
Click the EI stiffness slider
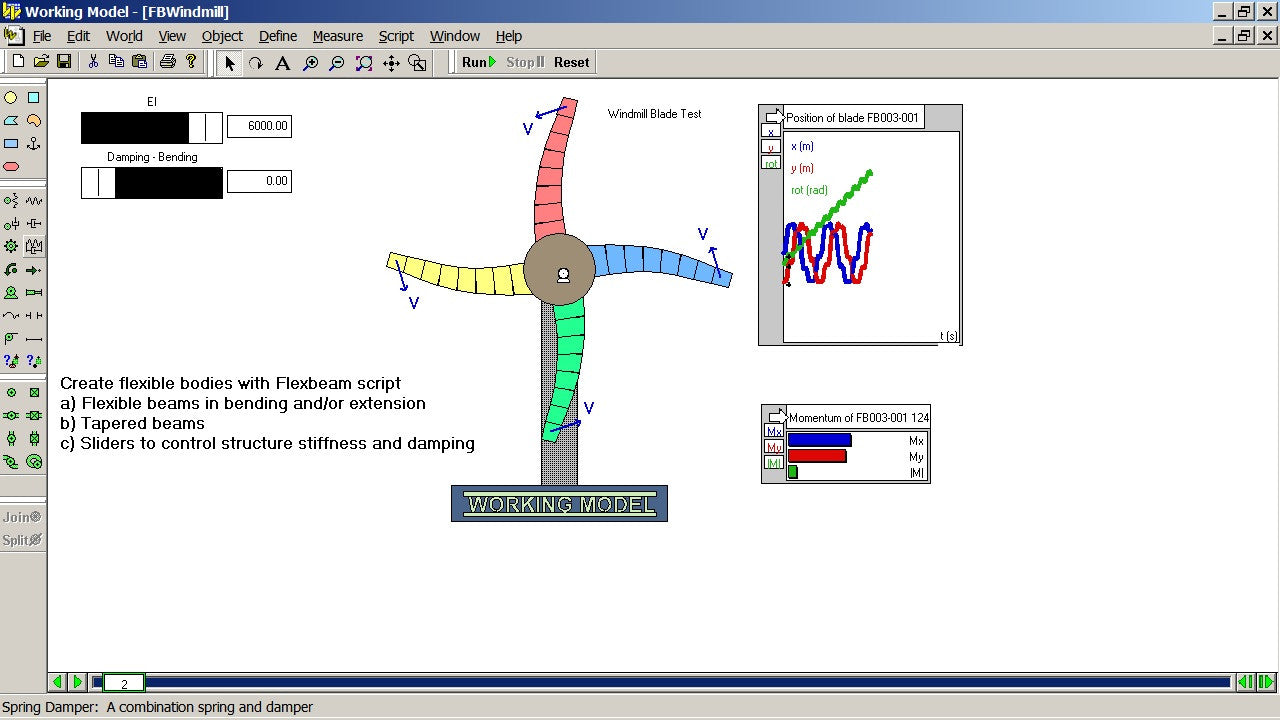point(152,128)
